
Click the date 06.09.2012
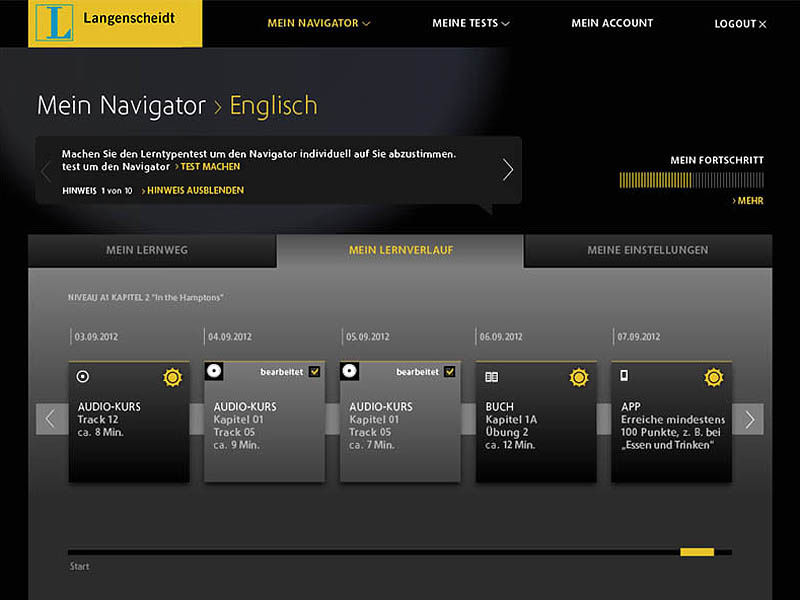[x=501, y=337]
